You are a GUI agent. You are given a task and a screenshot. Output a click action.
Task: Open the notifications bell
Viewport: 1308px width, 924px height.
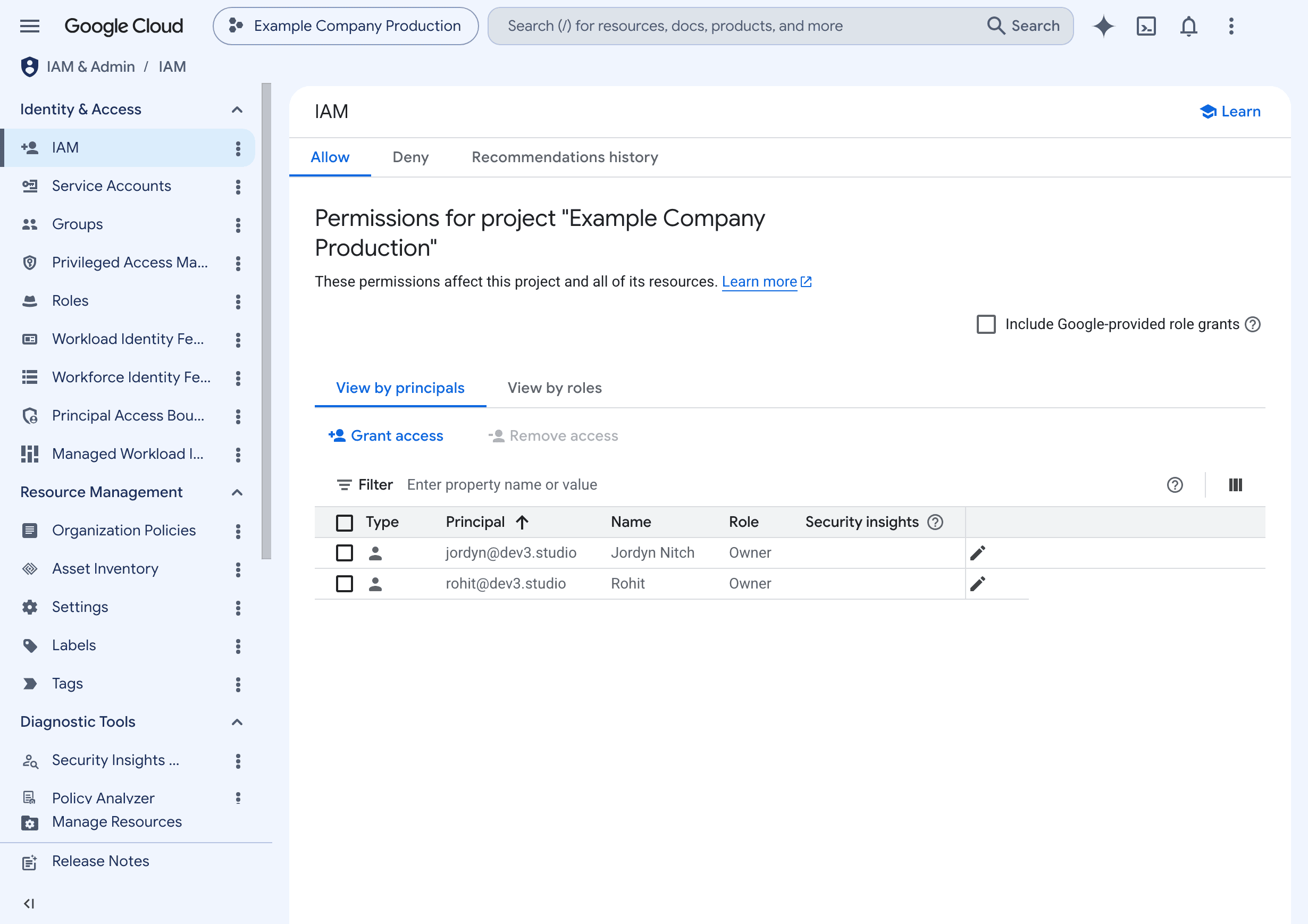point(1188,26)
